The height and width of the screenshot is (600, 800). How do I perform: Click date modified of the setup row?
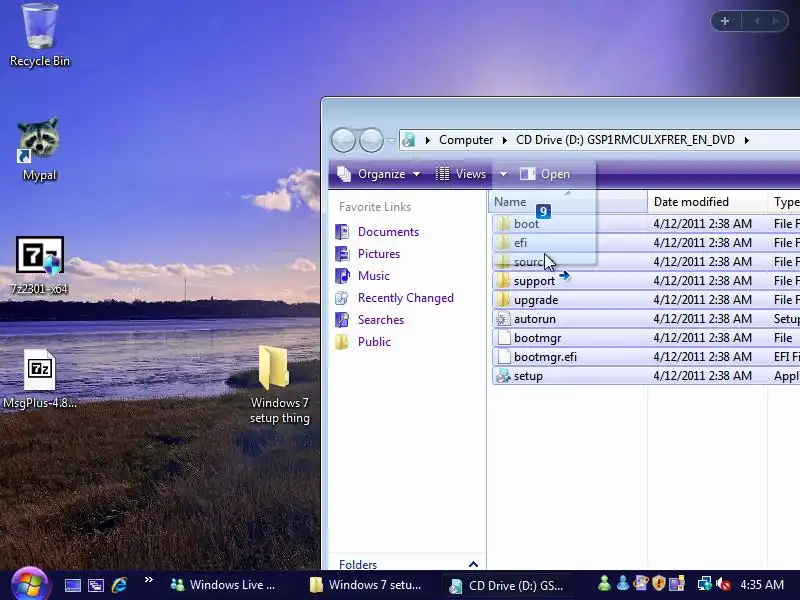(x=703, y=376)
